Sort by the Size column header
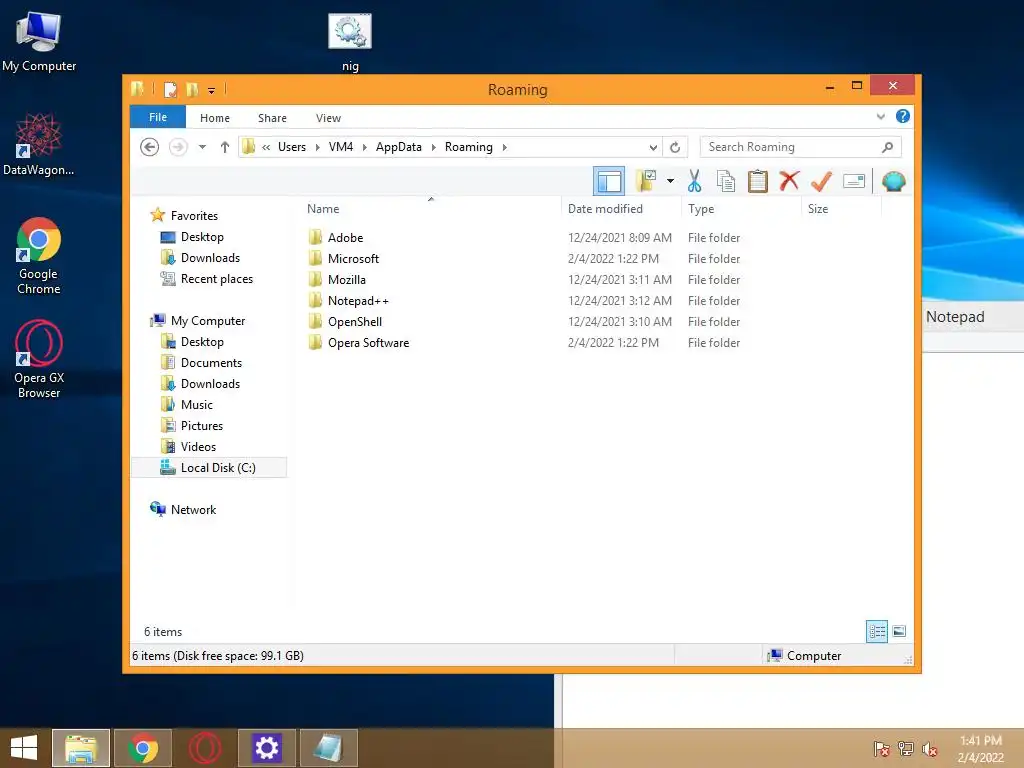Image resolution: width=1024 pixels, height=768 pixels. (x=818, y=209)
